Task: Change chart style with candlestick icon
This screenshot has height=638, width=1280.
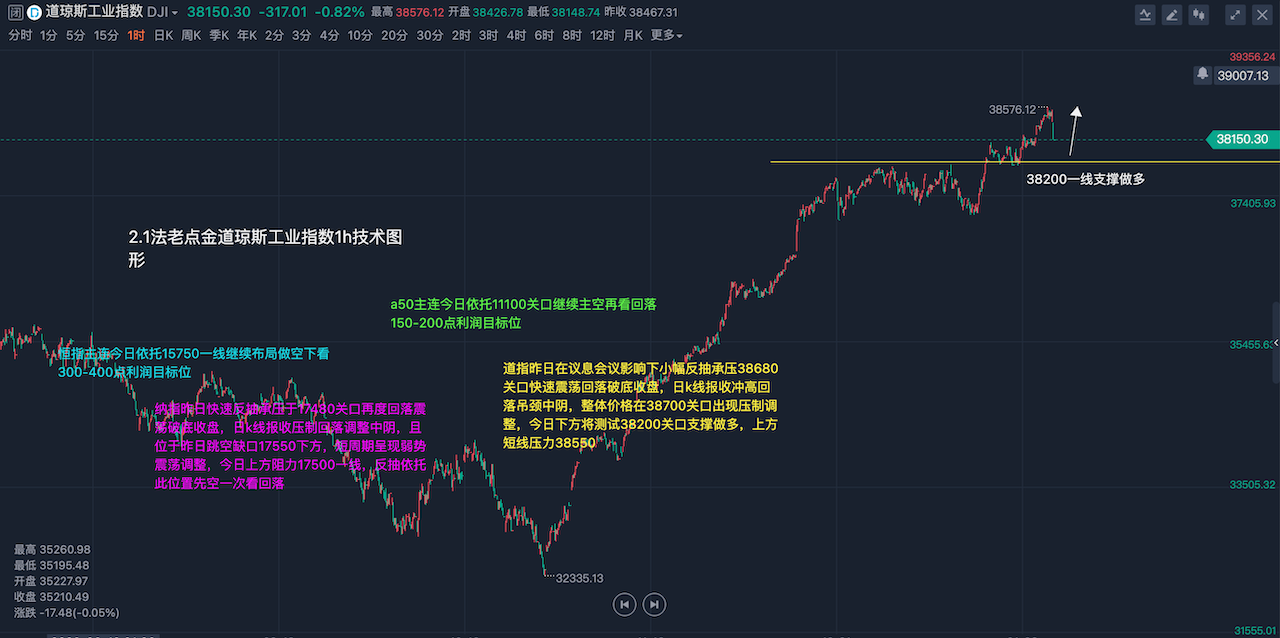Action: [x=1200, y=14]
